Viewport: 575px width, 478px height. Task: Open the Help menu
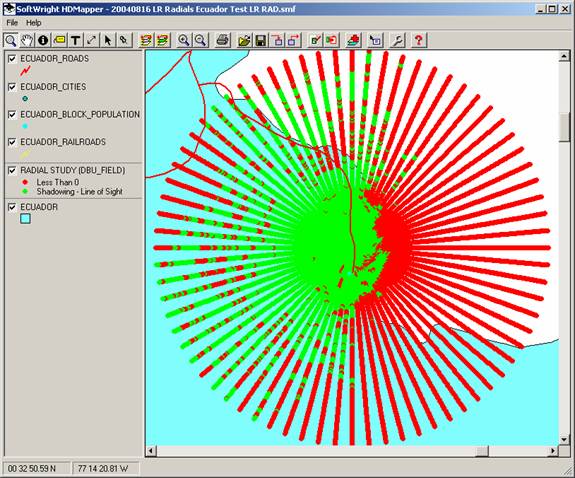pyautogui.click(x=33, y=23)
